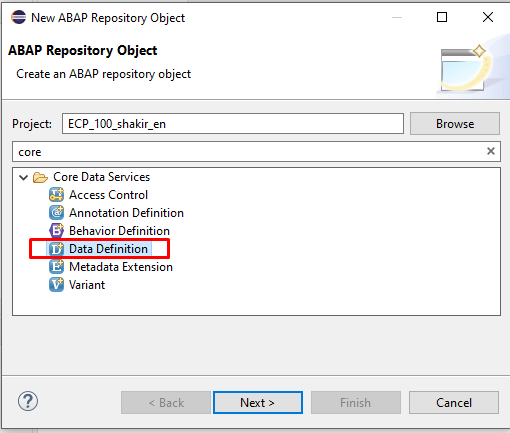Click the Core Data Services folder icon
The image size is (510, 433).
(x=40, y=177)
